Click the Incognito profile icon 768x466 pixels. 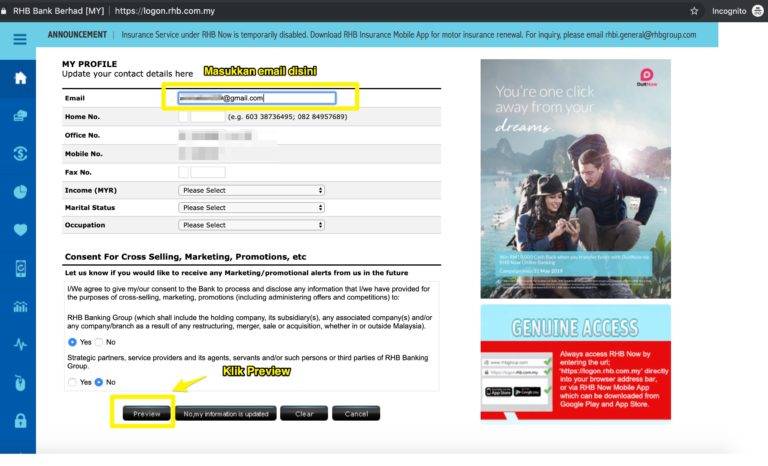click(758, 11)
